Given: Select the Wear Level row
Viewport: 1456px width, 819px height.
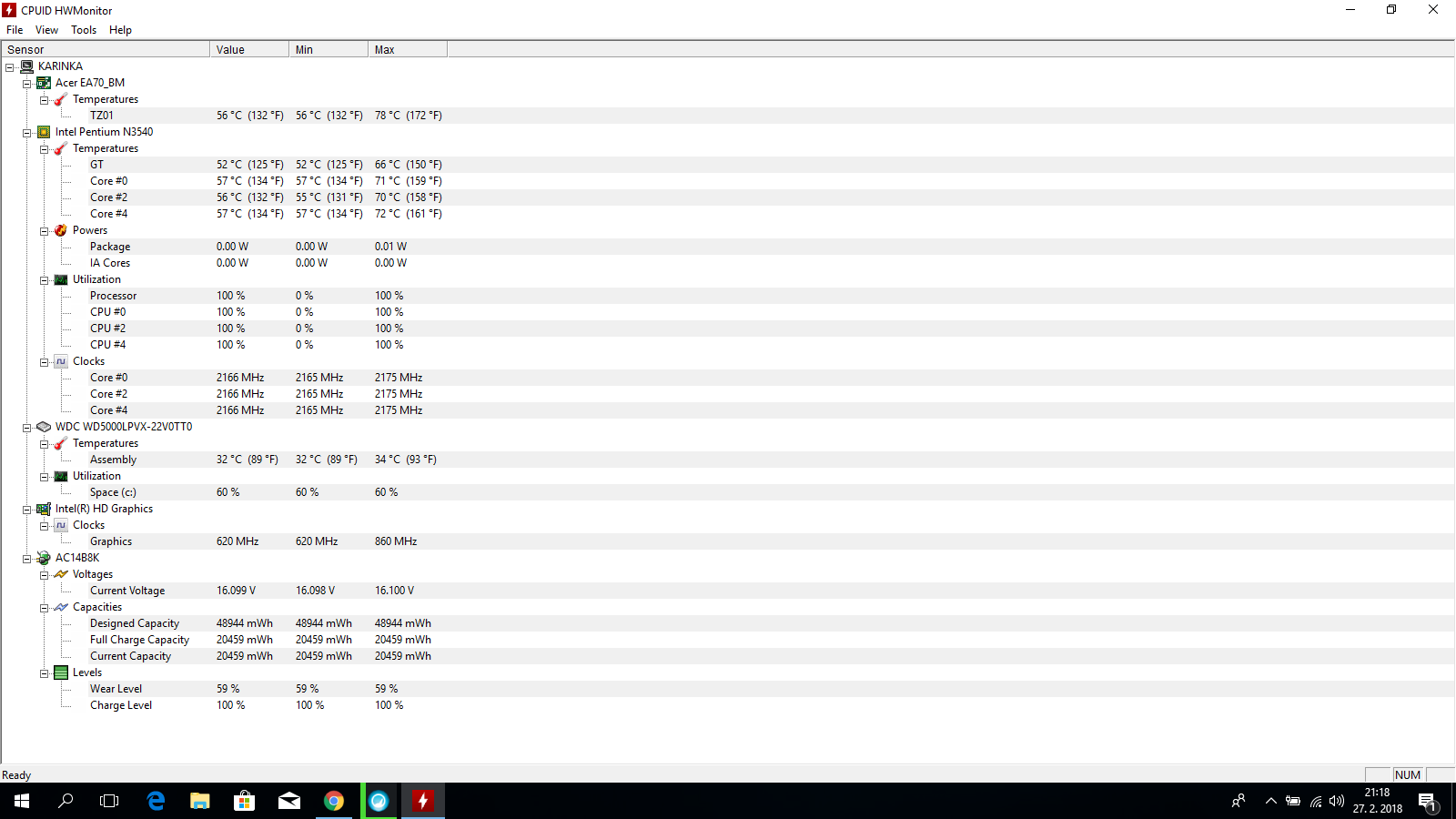Looking at the screenshot, I should 116,689.
